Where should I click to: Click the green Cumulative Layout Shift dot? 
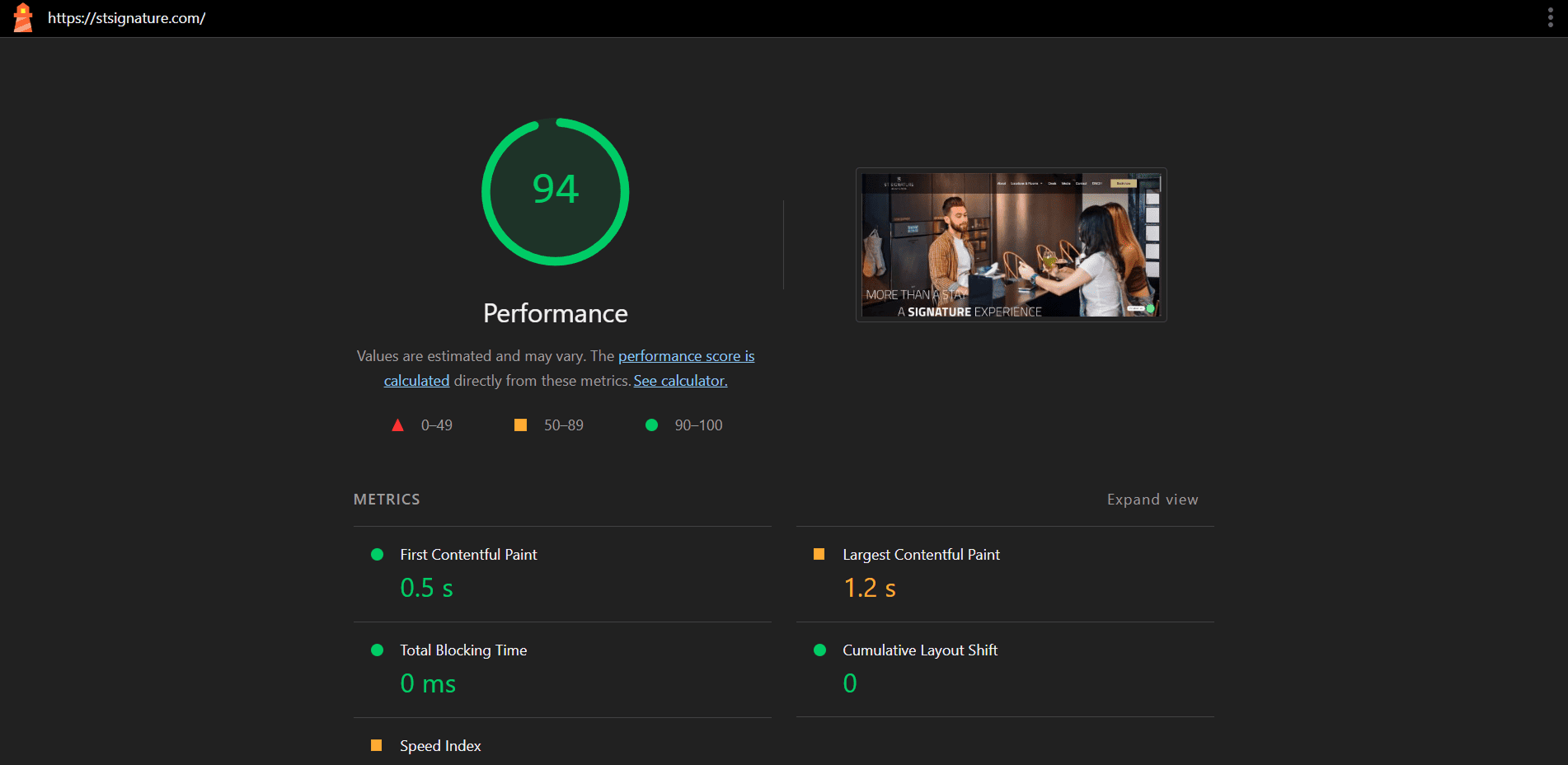click(x=819, y=650)
